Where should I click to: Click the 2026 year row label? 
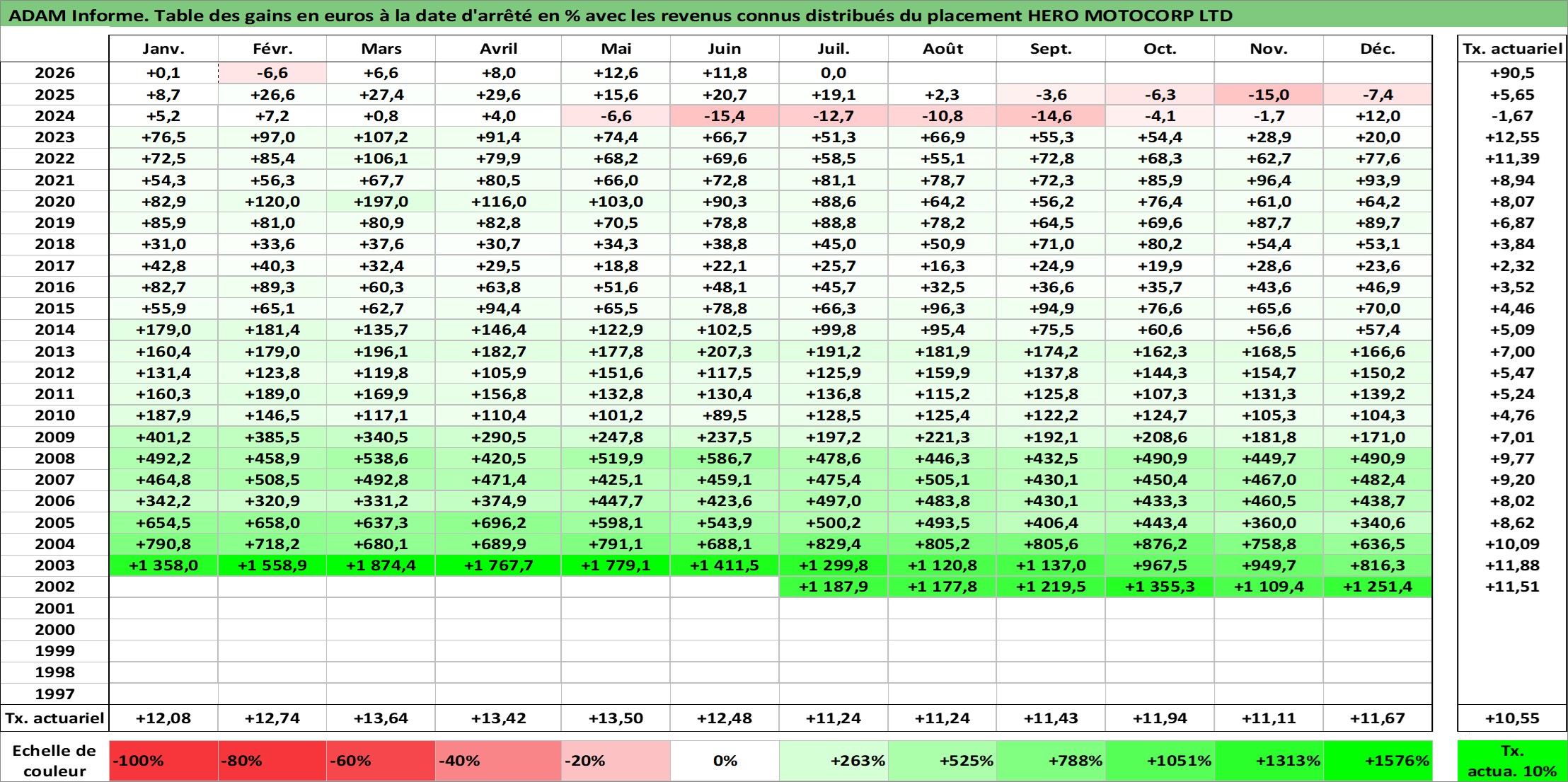point(54,73)
